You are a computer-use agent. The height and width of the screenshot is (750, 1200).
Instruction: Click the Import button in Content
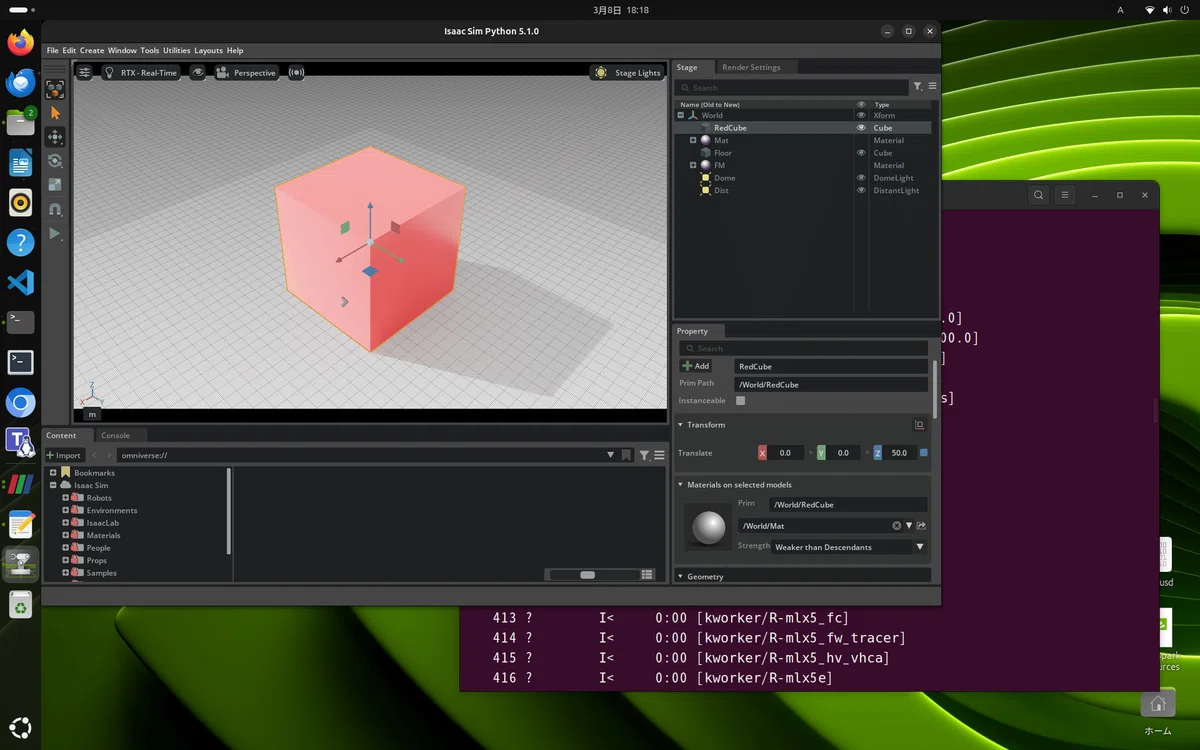pos(64,455)
